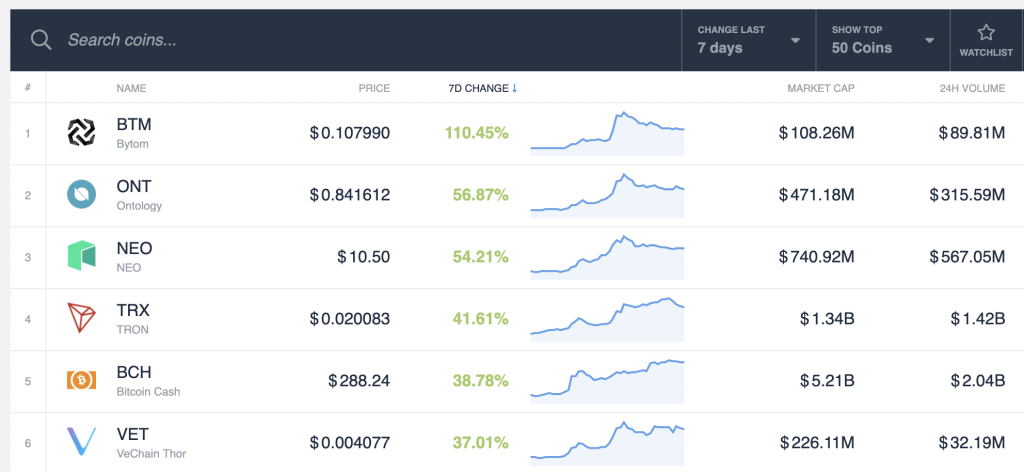Click the TRON 7-day sparkline chart
The width and height of the screenshot is (1024, 472).
click(607, 319)
